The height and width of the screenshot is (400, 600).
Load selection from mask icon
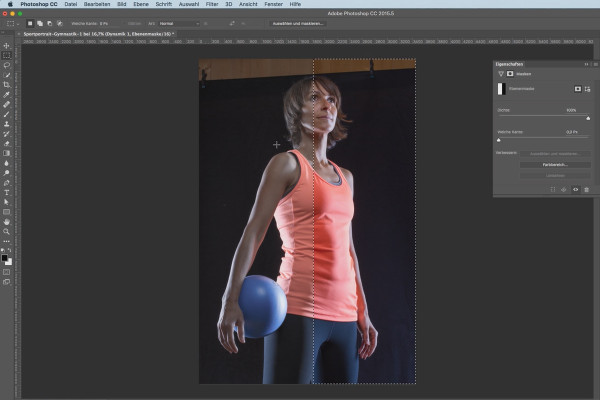tap(553, 189)
